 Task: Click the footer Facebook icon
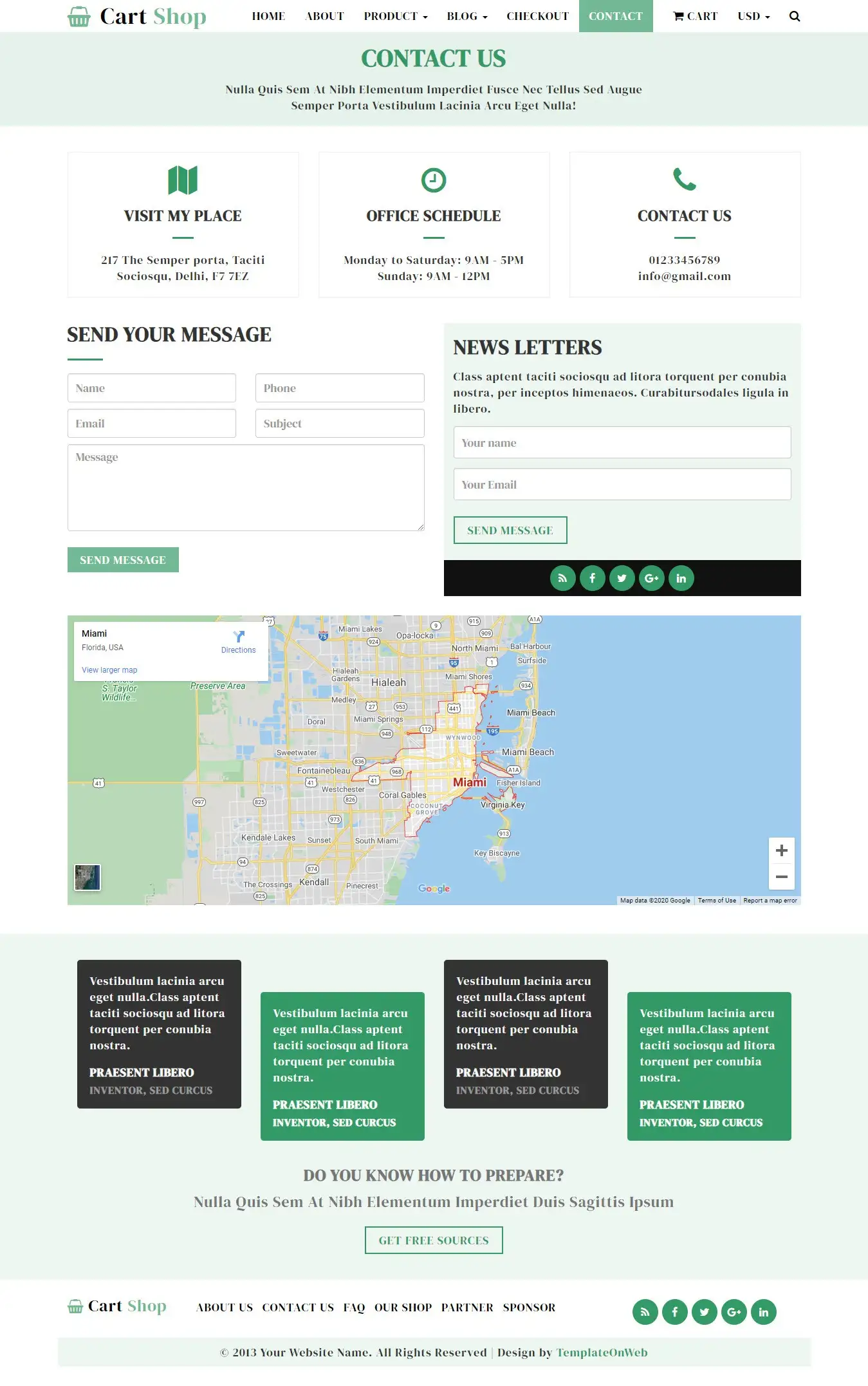[x=675, y=1312]
